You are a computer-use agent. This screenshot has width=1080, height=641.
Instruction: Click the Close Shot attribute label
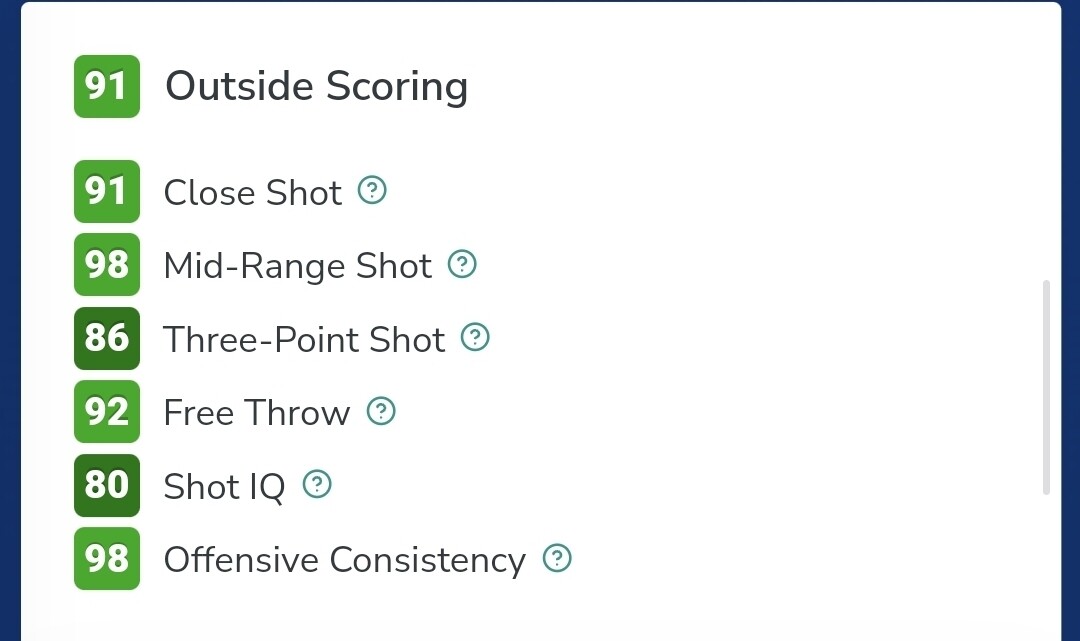(x=252, y=192)
